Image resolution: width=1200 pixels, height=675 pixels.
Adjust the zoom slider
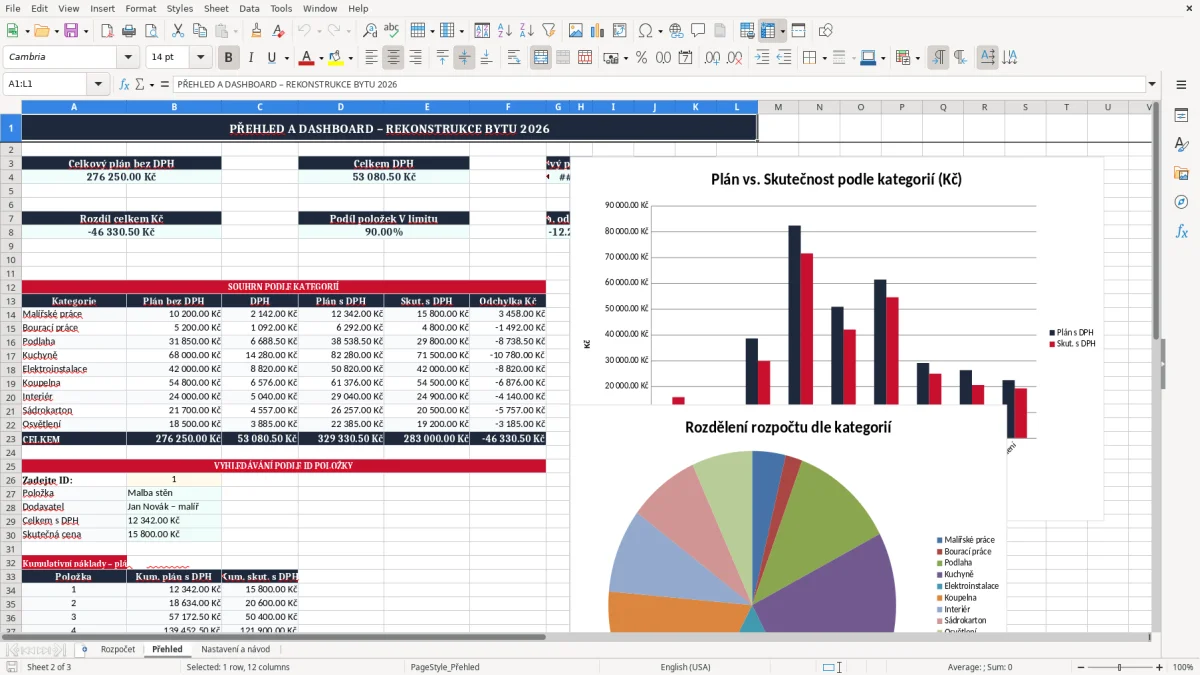click(1119, 667)
